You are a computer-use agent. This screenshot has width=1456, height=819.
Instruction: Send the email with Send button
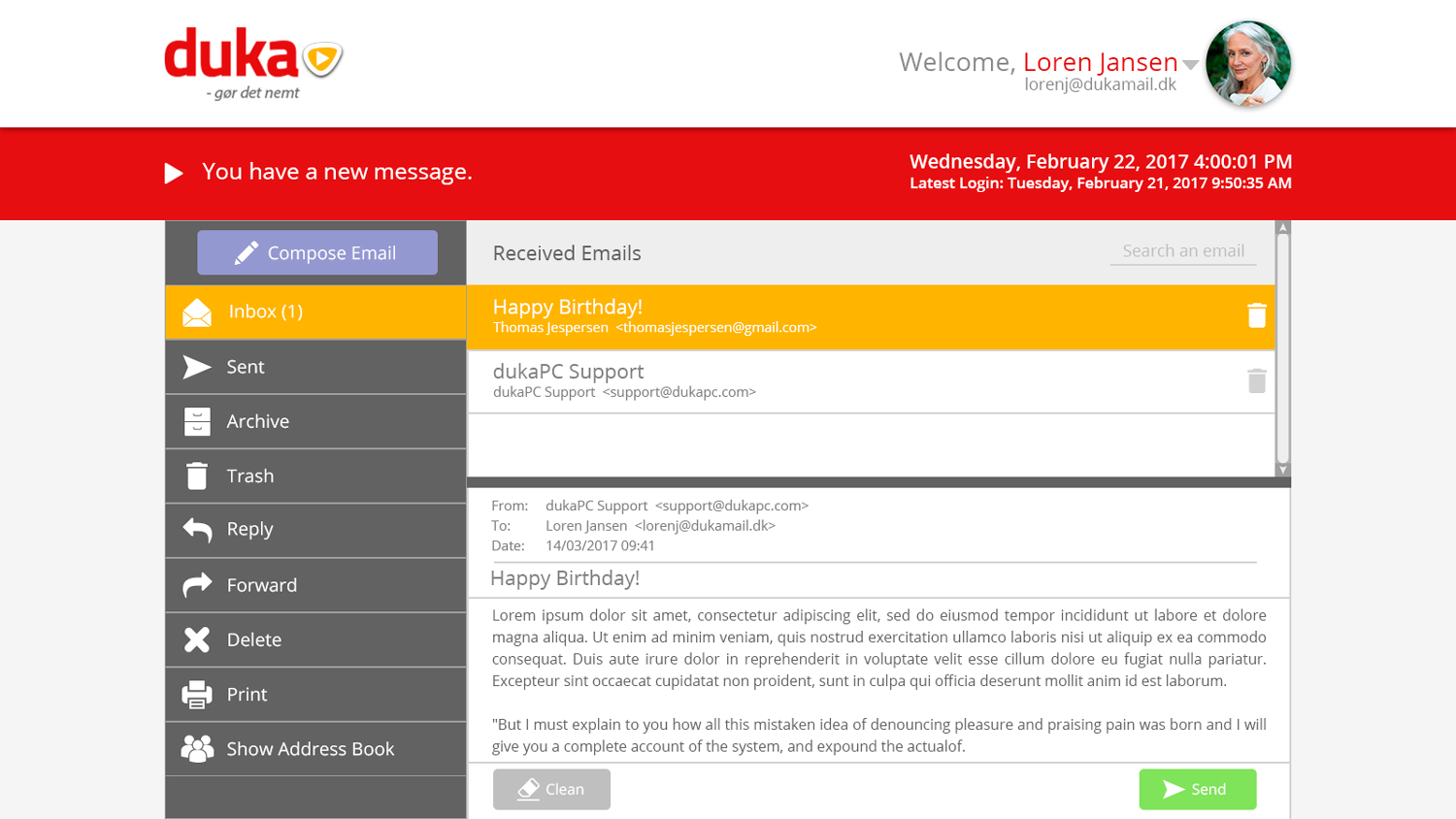tap(1198, 789)
